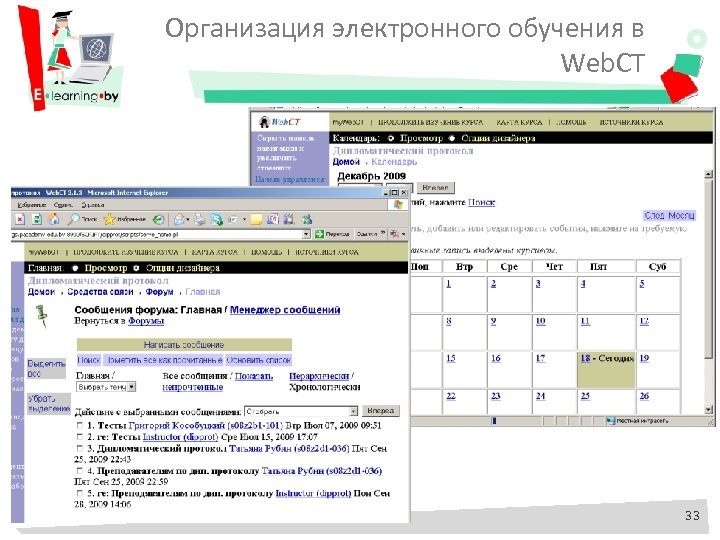Click Пометить все как прочитанные
This screenshot has width=720, height=540.
164,360
